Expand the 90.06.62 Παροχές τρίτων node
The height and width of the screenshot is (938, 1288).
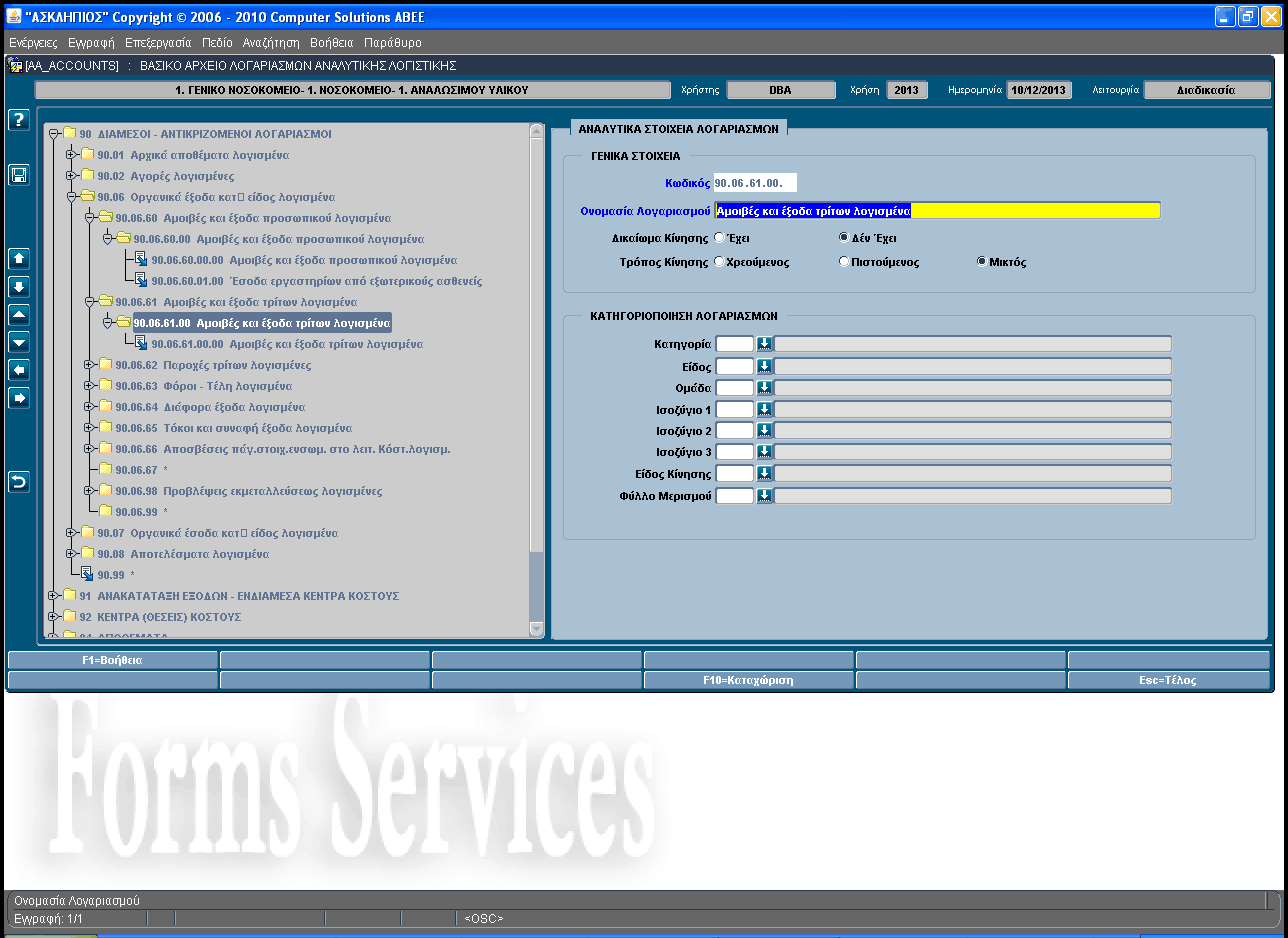tap(89, 365)
